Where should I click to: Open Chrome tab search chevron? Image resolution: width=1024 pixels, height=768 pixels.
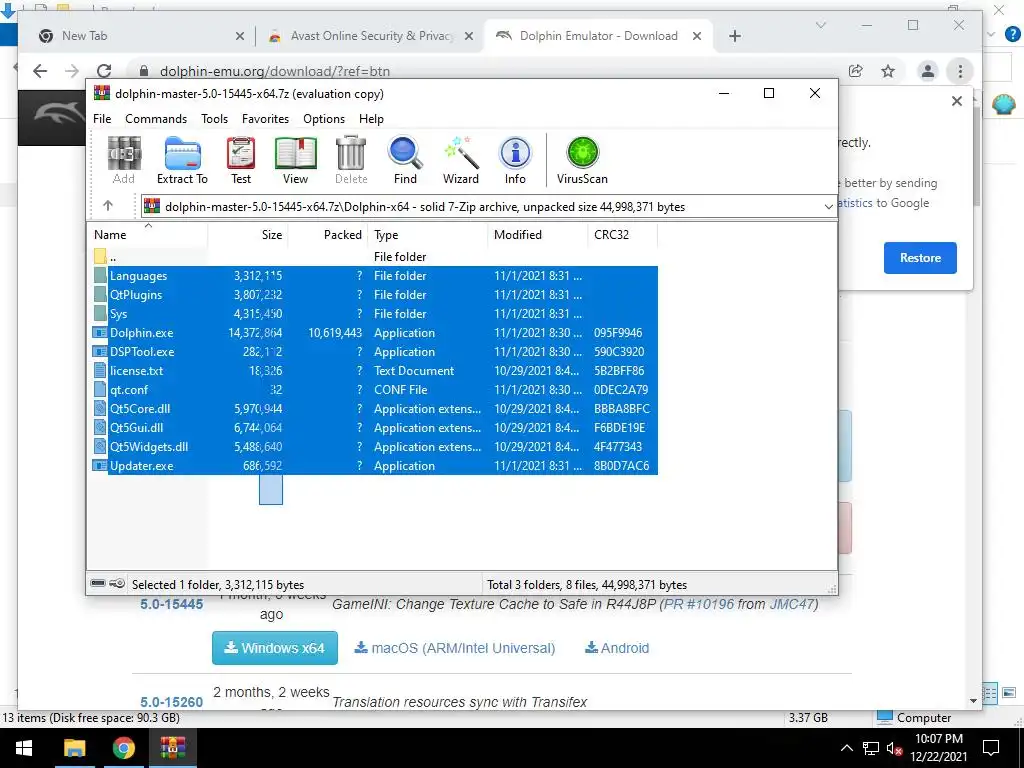click(821, 25)
